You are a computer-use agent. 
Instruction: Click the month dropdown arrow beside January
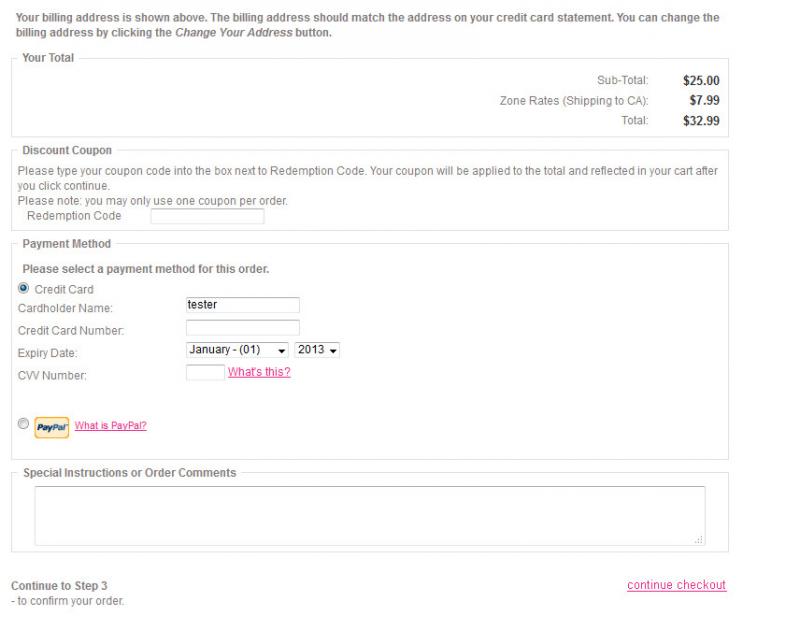pyautogui.click(x=281, y=351)
